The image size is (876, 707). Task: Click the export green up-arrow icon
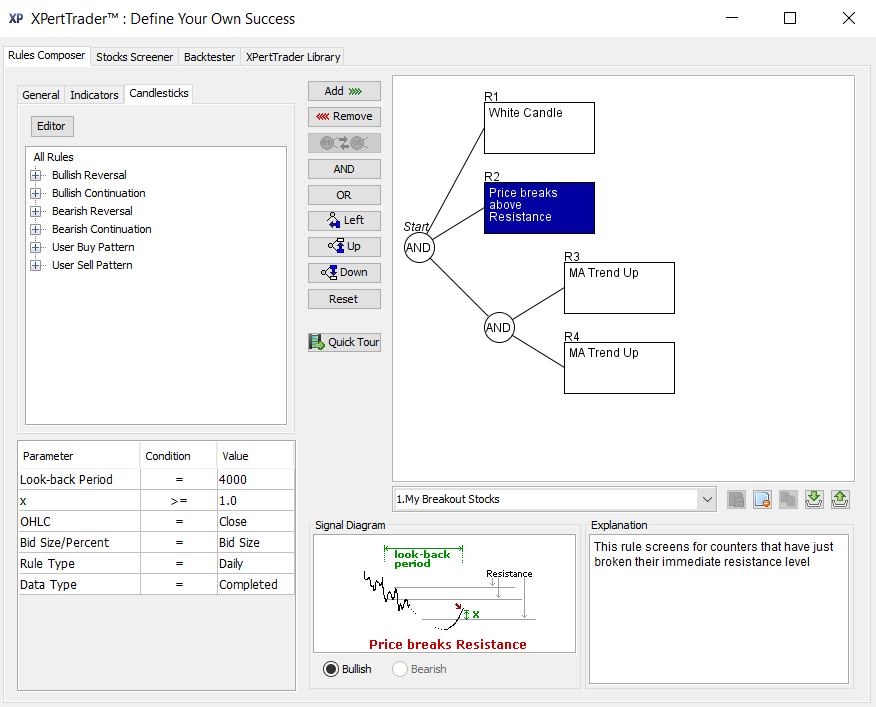click(840, 499)
